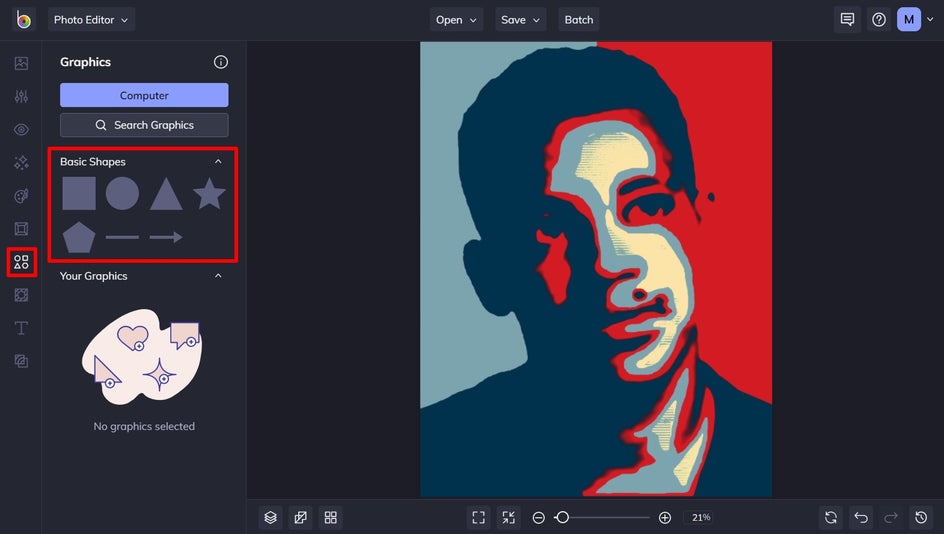Collapse the Basic Shapes section
The width and height of the screenshot is (944, 534).
click(x=218, y=161)
